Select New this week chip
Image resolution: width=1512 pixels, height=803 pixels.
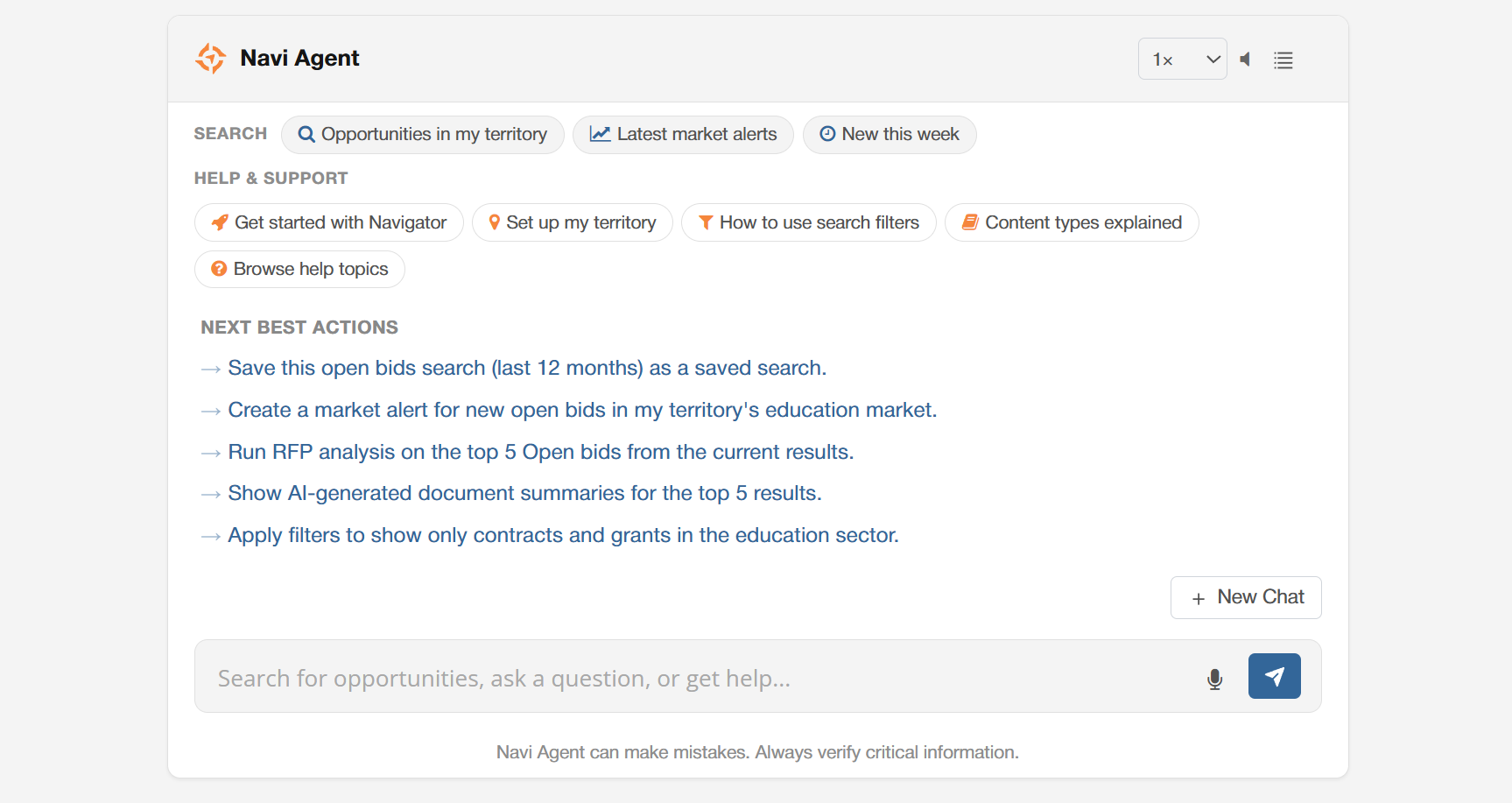[890, 135]
